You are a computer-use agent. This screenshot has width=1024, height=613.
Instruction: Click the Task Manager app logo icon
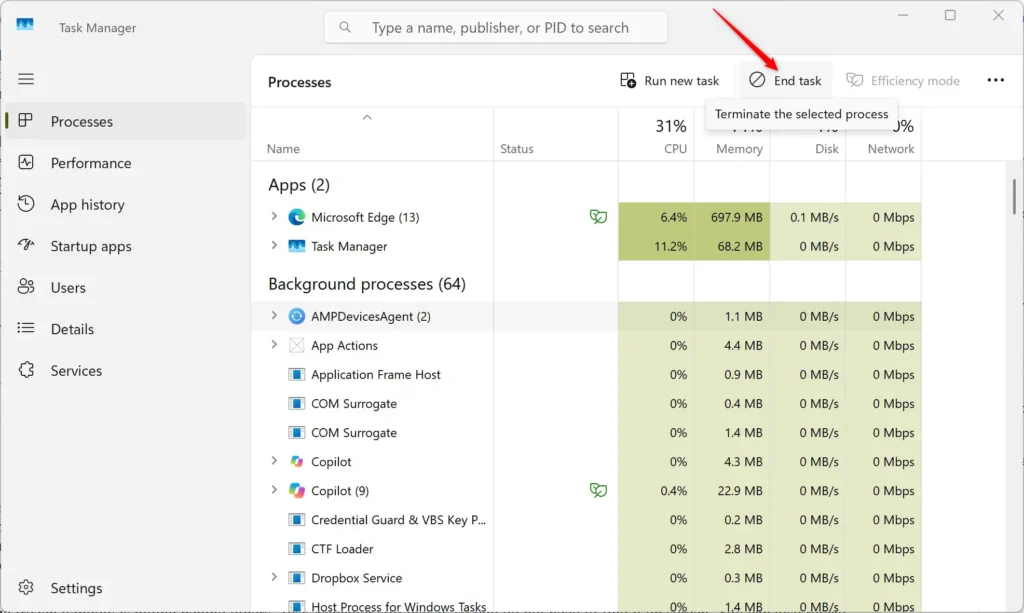(25, 25)
